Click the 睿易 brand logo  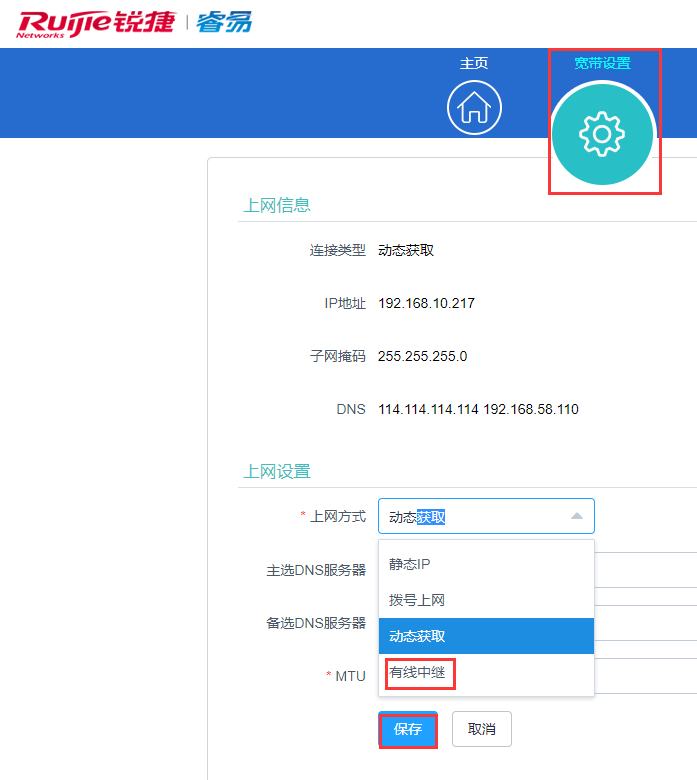(x=224, y=23)
